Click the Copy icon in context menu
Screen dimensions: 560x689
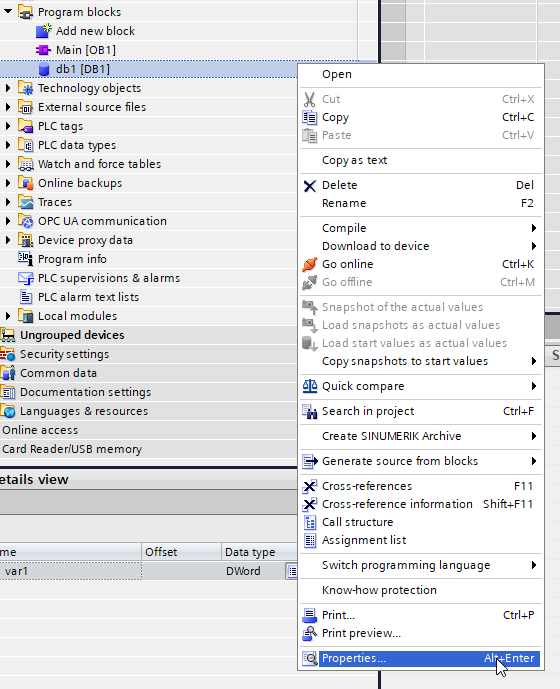click(x=310, y=117)
